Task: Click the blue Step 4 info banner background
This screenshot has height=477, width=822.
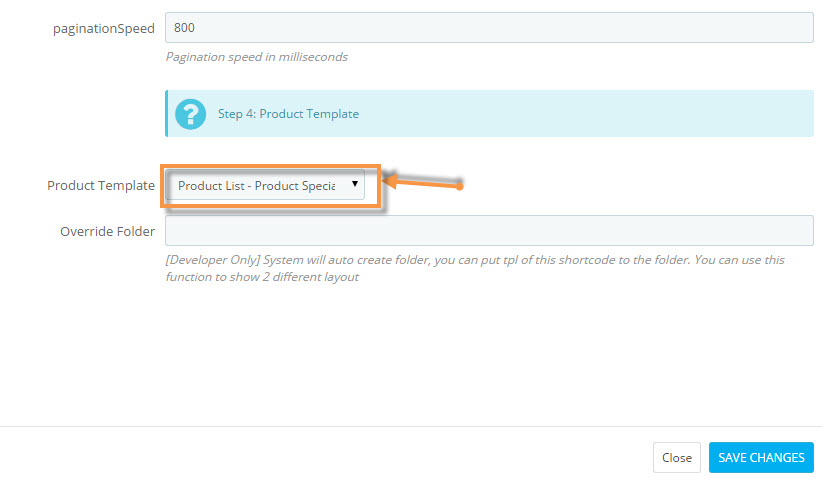Action: pyautogui.click(x=577, y=113)
